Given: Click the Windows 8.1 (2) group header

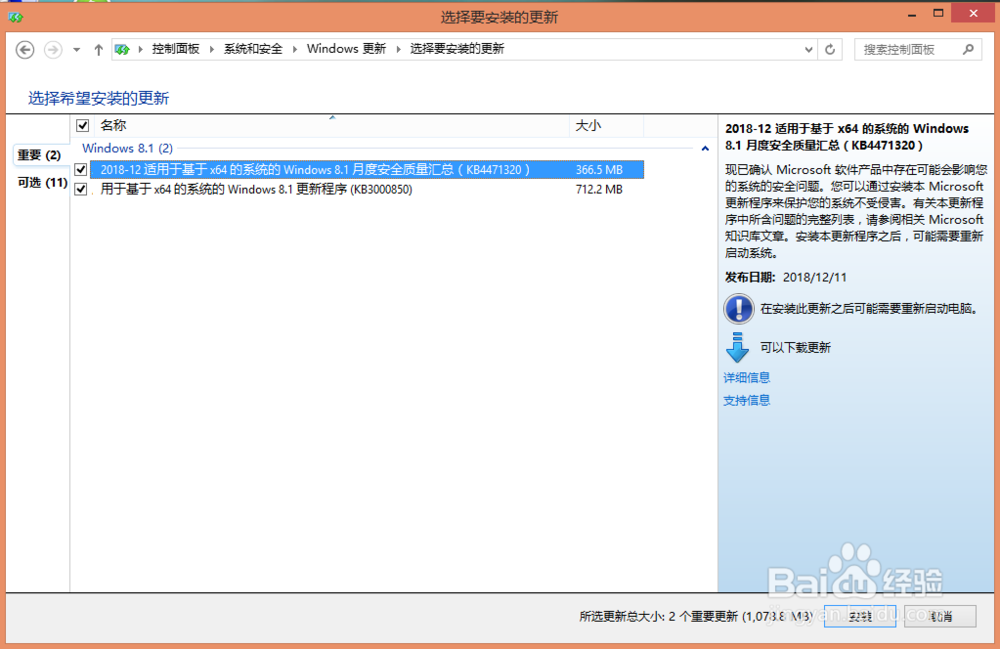Looking at the screenshot, I should 128,149.
